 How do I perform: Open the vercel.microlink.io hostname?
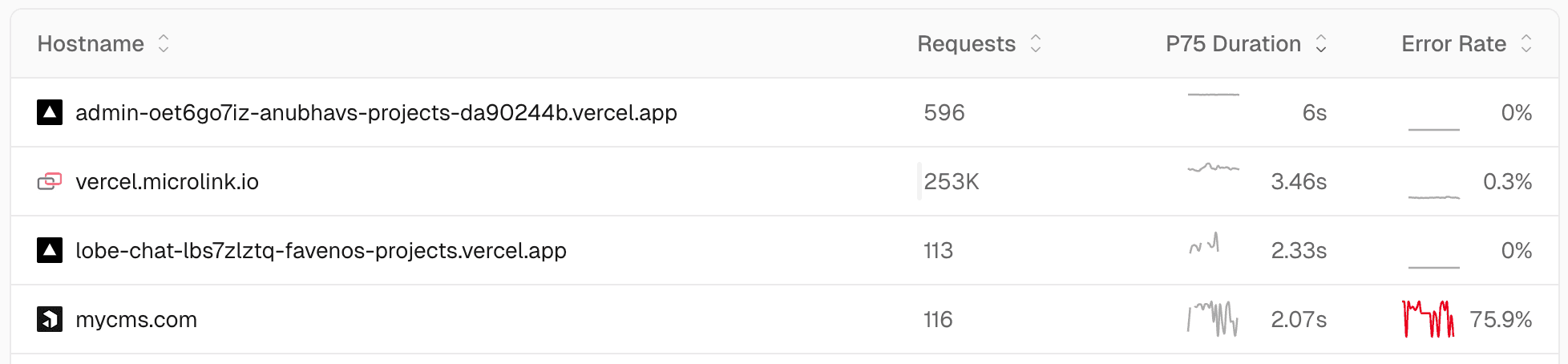(x=167, y=181)
